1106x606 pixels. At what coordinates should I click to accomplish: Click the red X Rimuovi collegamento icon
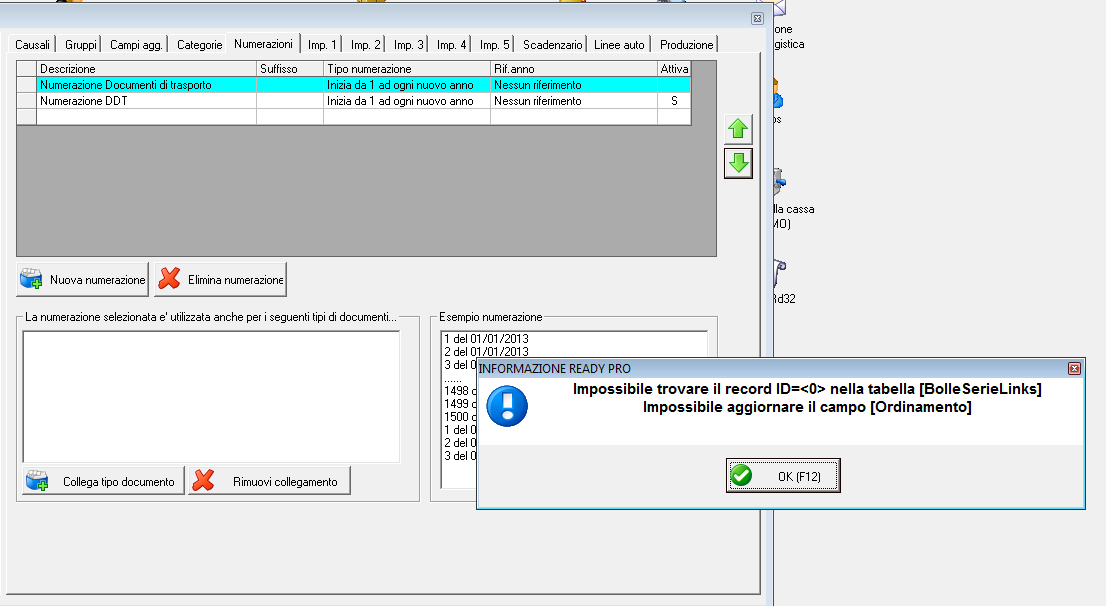[x=203, y=480]
